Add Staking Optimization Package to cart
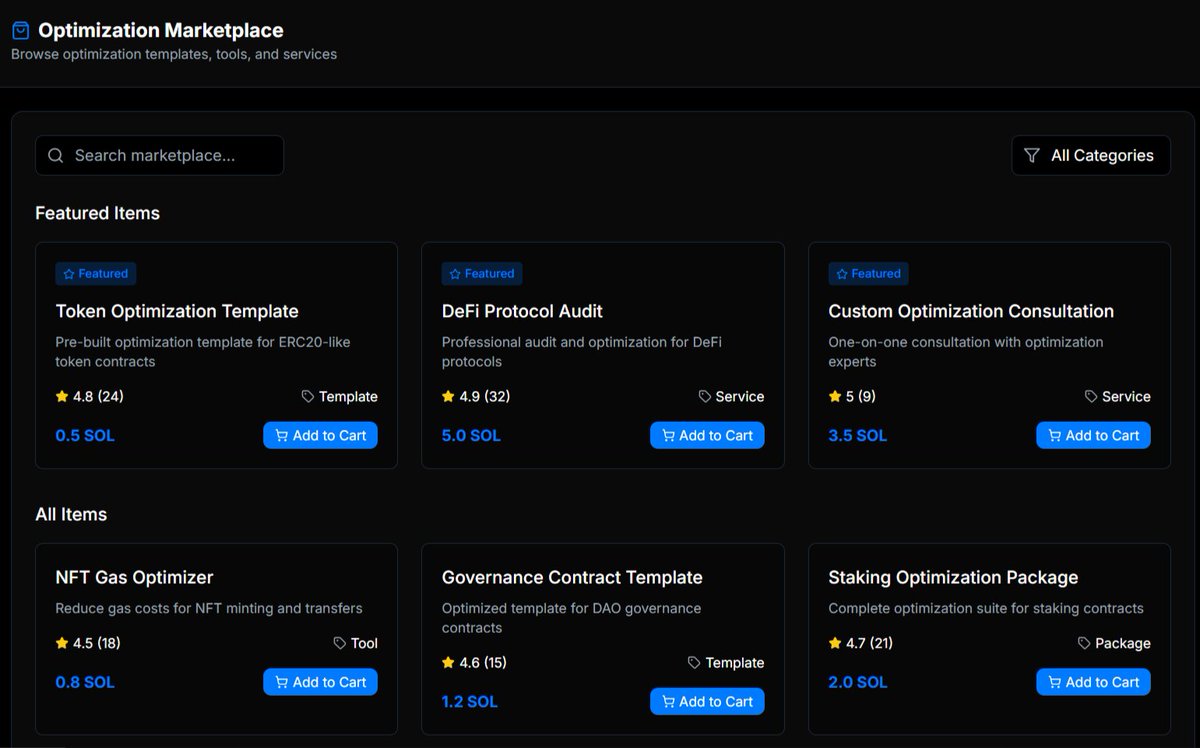 click(x=1093, y=682)
